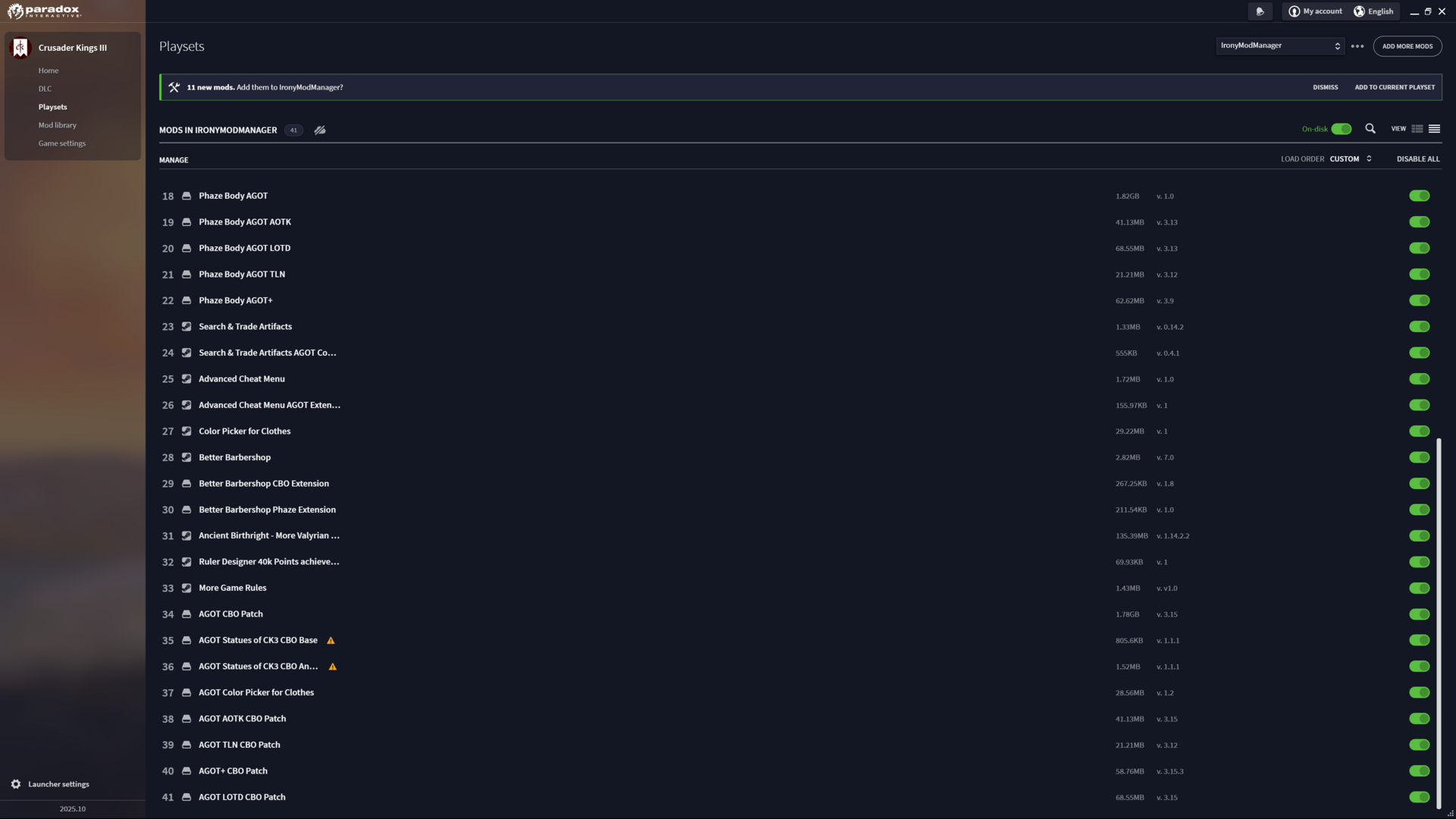The width and height of the screenshot is (1456, 819).
Task: Click the Steam icon for Better Barbershop
Action: (187, 457)
